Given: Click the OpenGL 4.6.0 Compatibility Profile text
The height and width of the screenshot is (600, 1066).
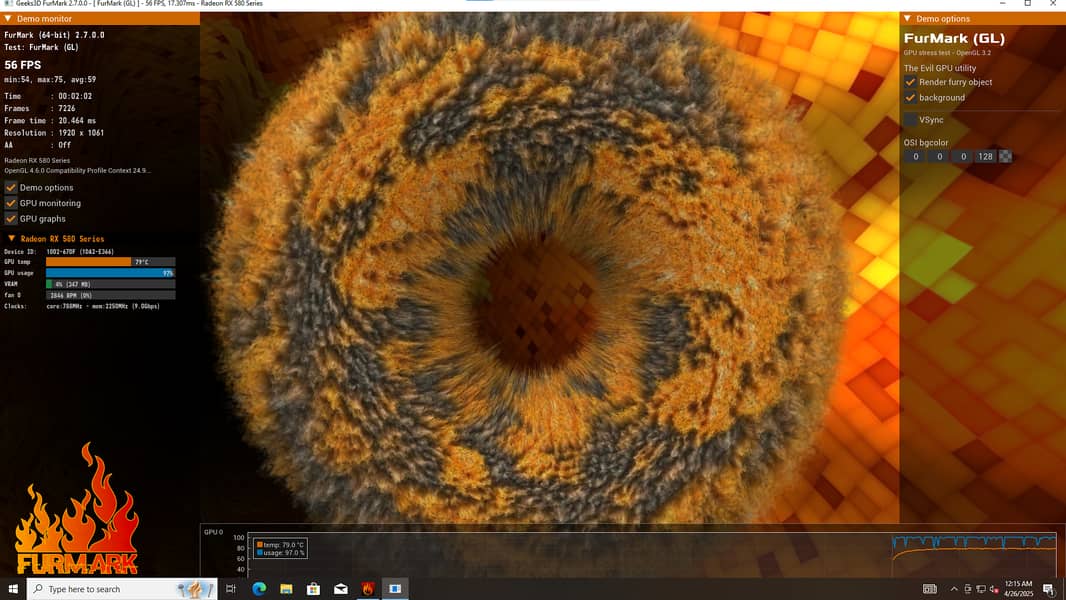Looking at the screenshot, I should coord(78,171).
